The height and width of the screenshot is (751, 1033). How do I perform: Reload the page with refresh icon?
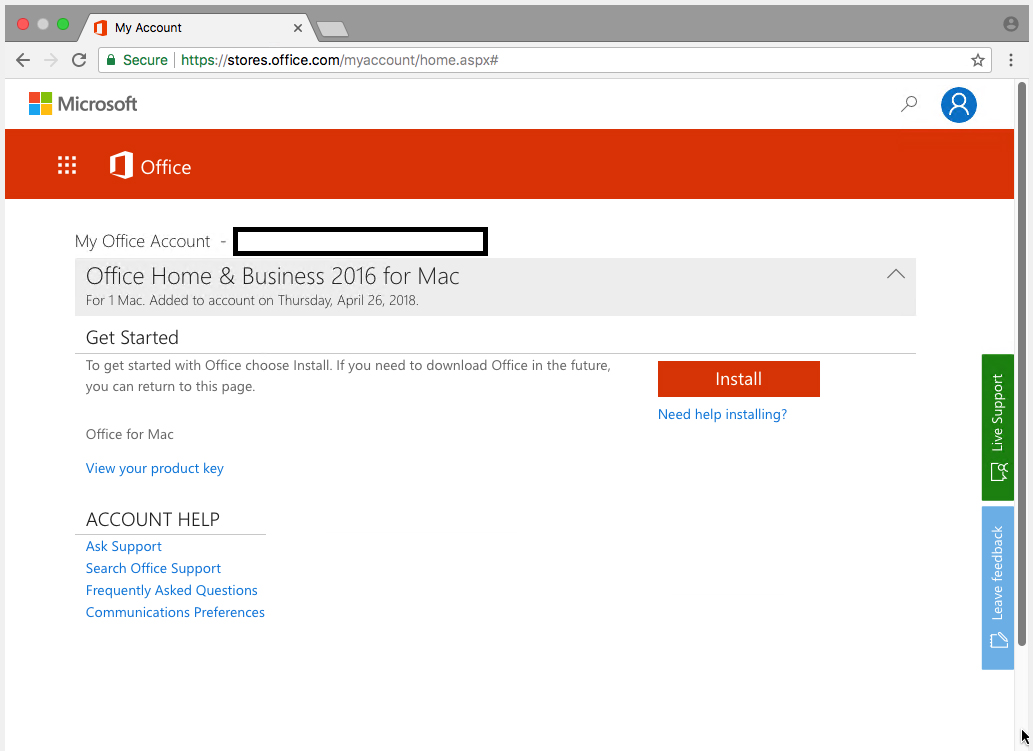tap(79, 60)
